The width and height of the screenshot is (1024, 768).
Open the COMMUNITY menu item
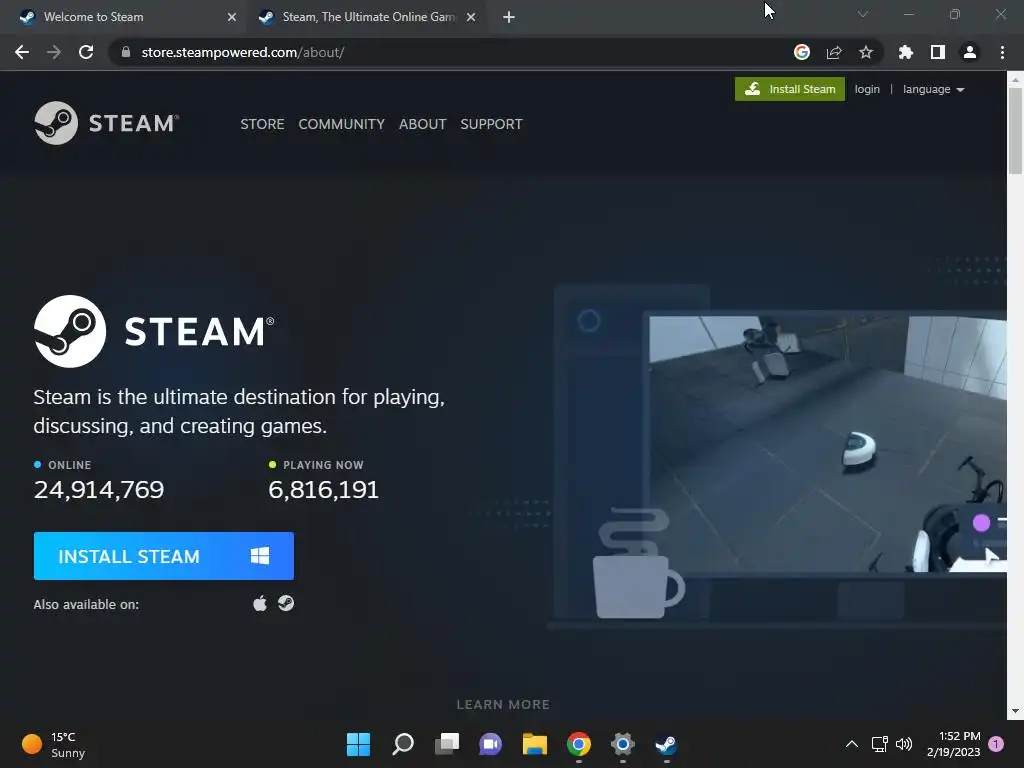(x=342, y=124)
